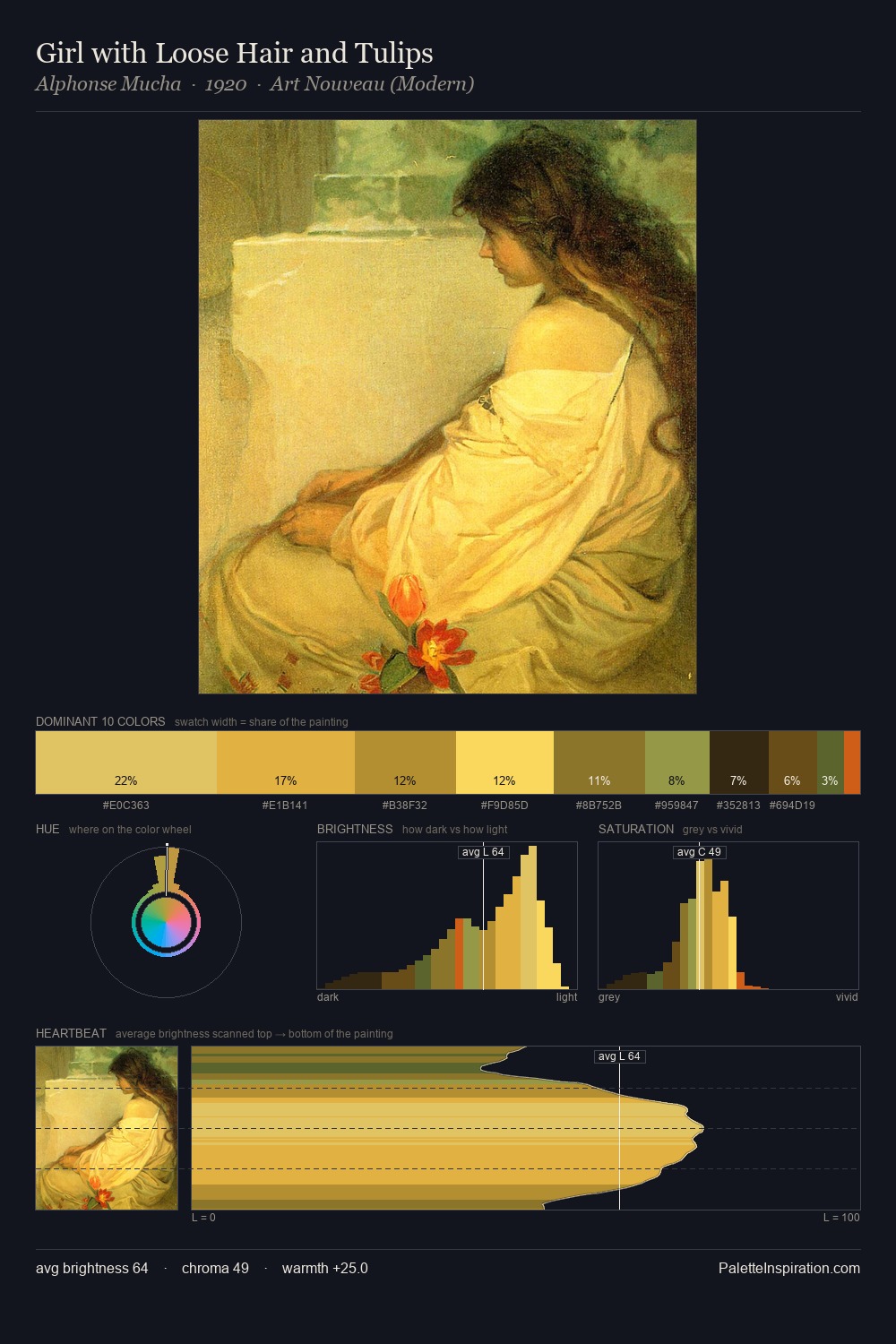The width and height of the screenshot is (896, 1344).
Task: Select the 6% brown swatch #694D19
Action: click(x=793, y=762)
